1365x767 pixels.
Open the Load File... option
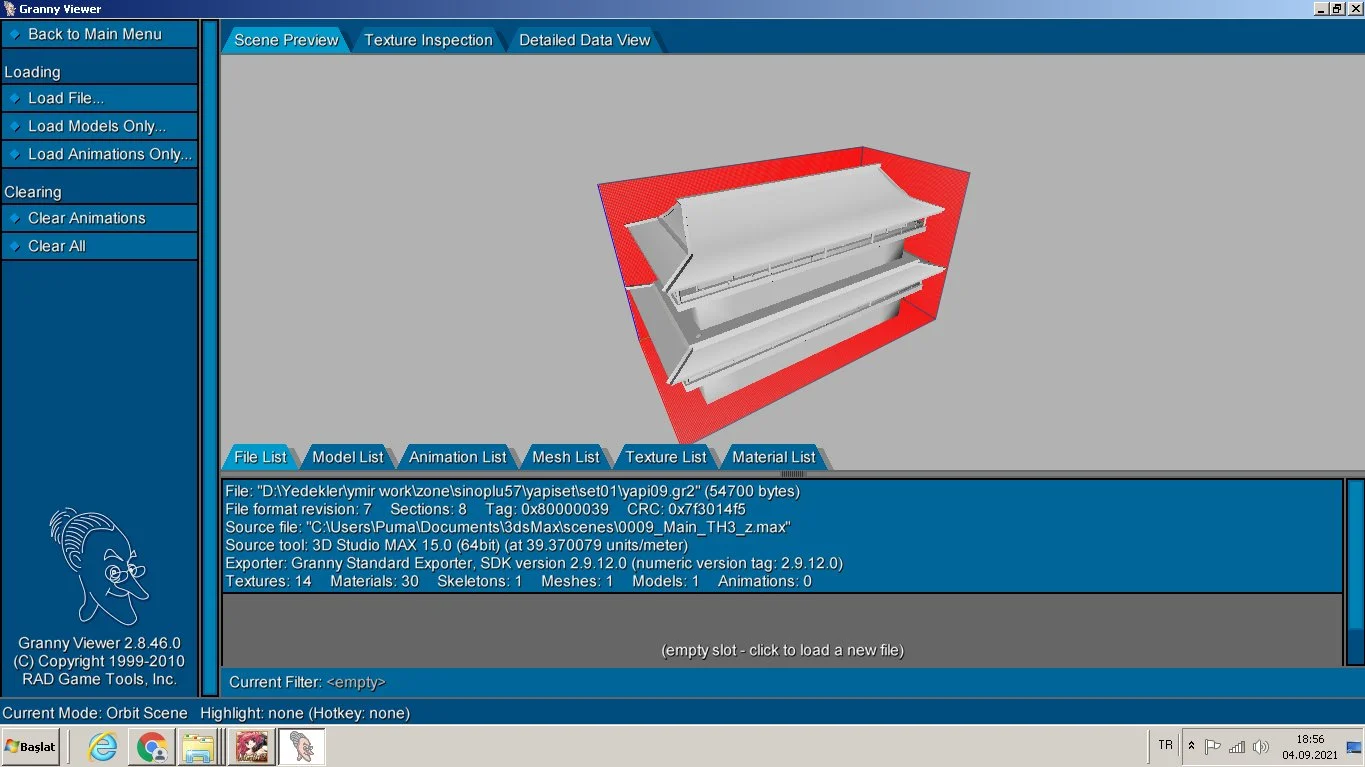click(99, 98)
